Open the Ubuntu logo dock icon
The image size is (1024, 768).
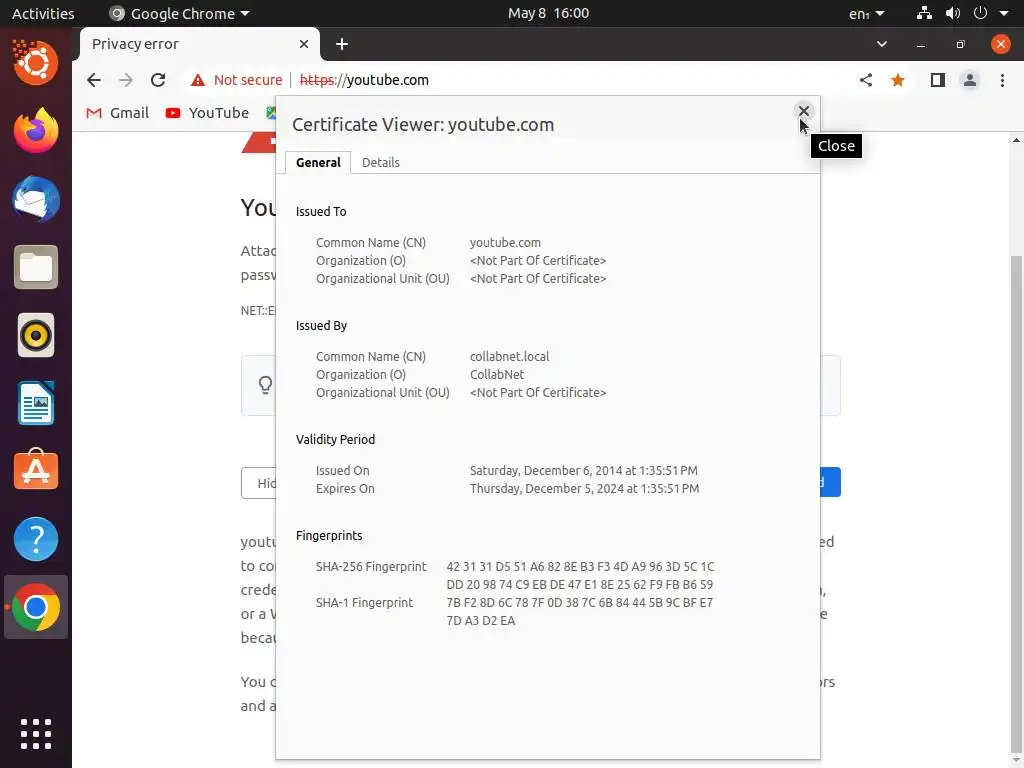coord(36,63)
